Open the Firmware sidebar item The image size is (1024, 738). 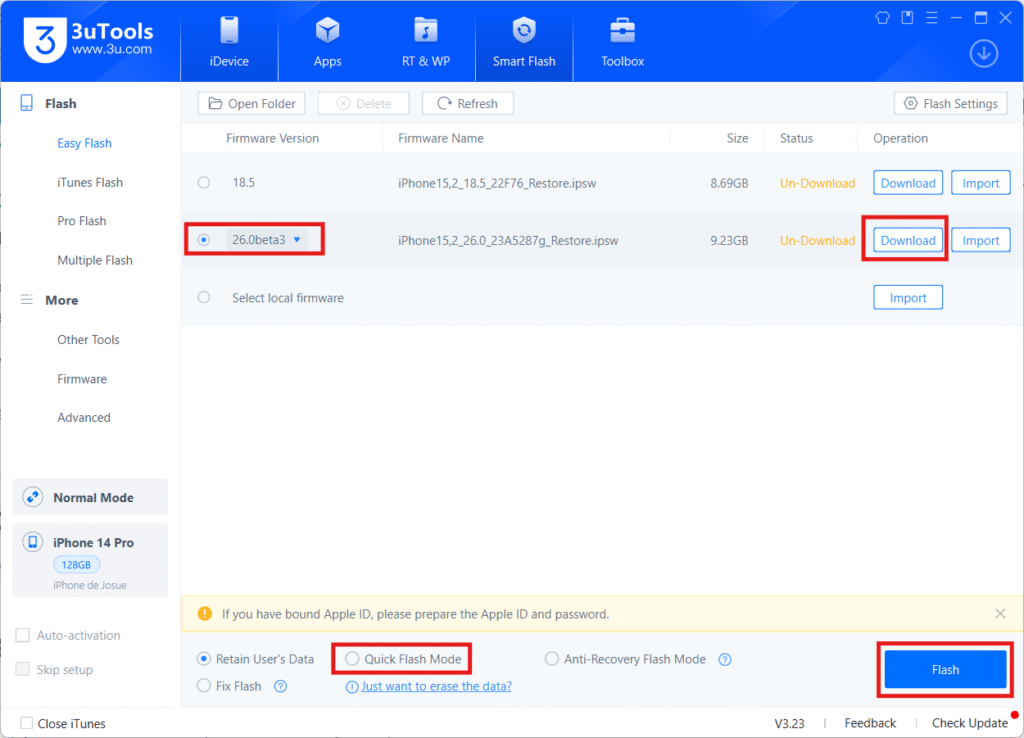click(x=82, y=379)
